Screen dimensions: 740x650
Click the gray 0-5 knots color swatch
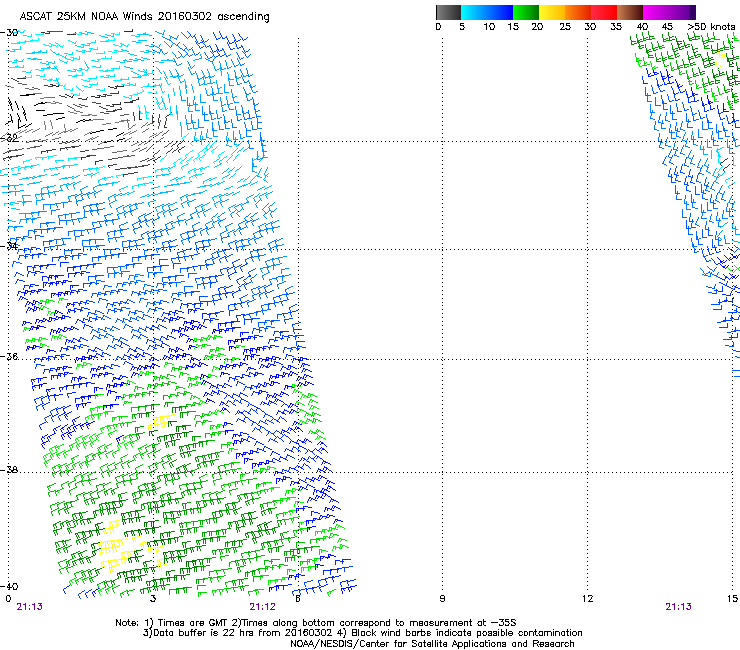click(448, 12)
